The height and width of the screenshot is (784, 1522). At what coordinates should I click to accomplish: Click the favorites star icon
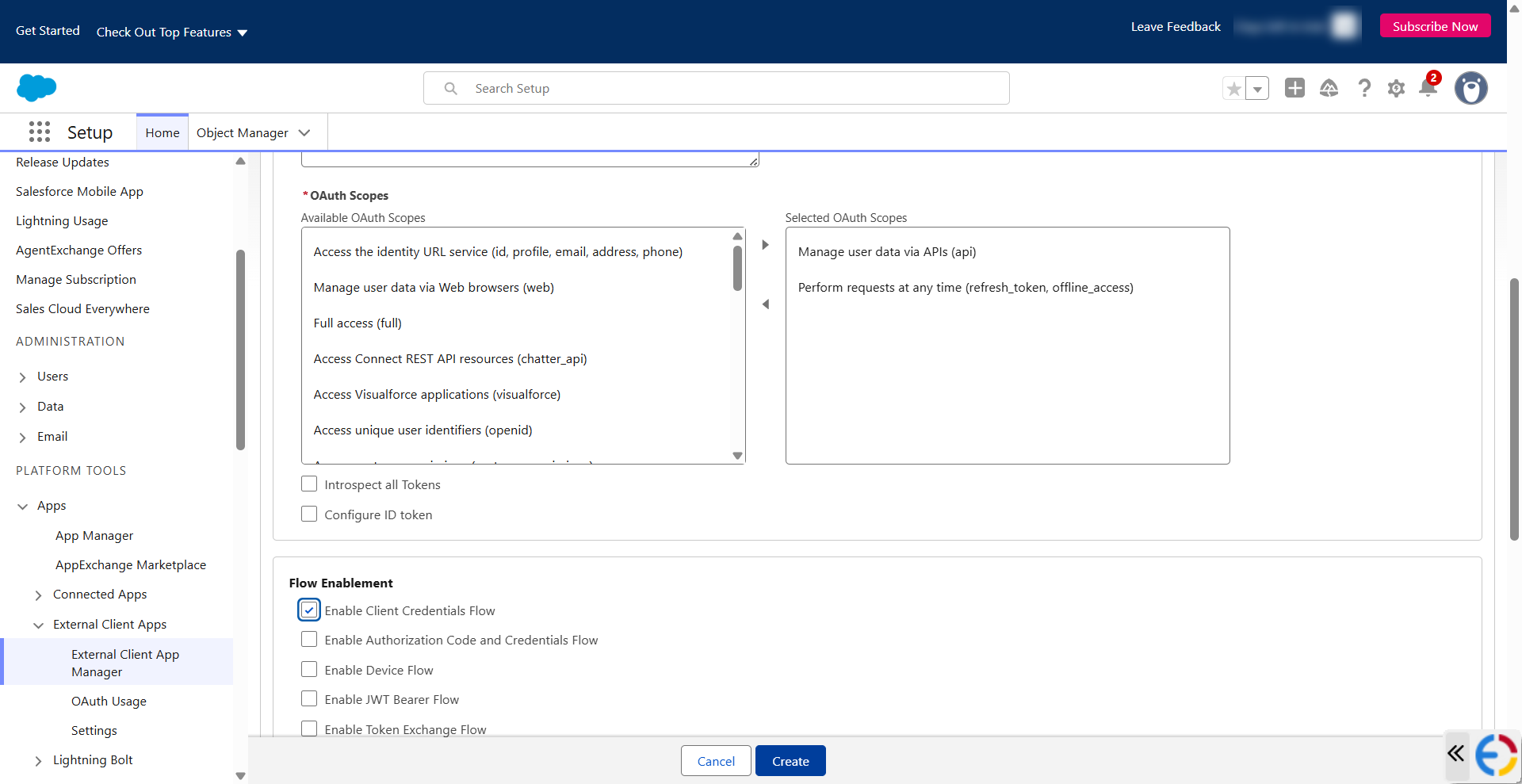[1233, 89]
